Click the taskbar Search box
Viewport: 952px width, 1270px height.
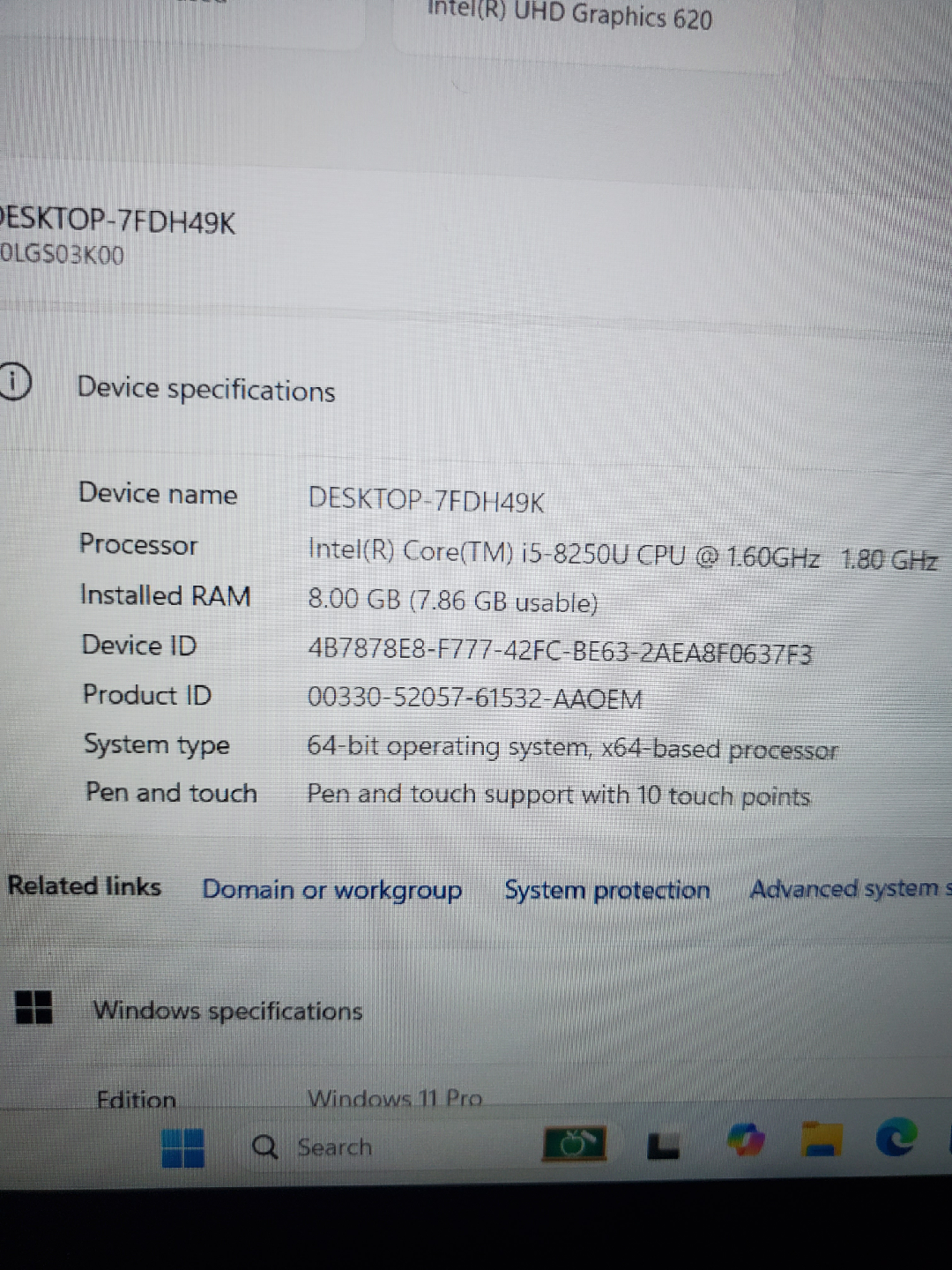335,1147
